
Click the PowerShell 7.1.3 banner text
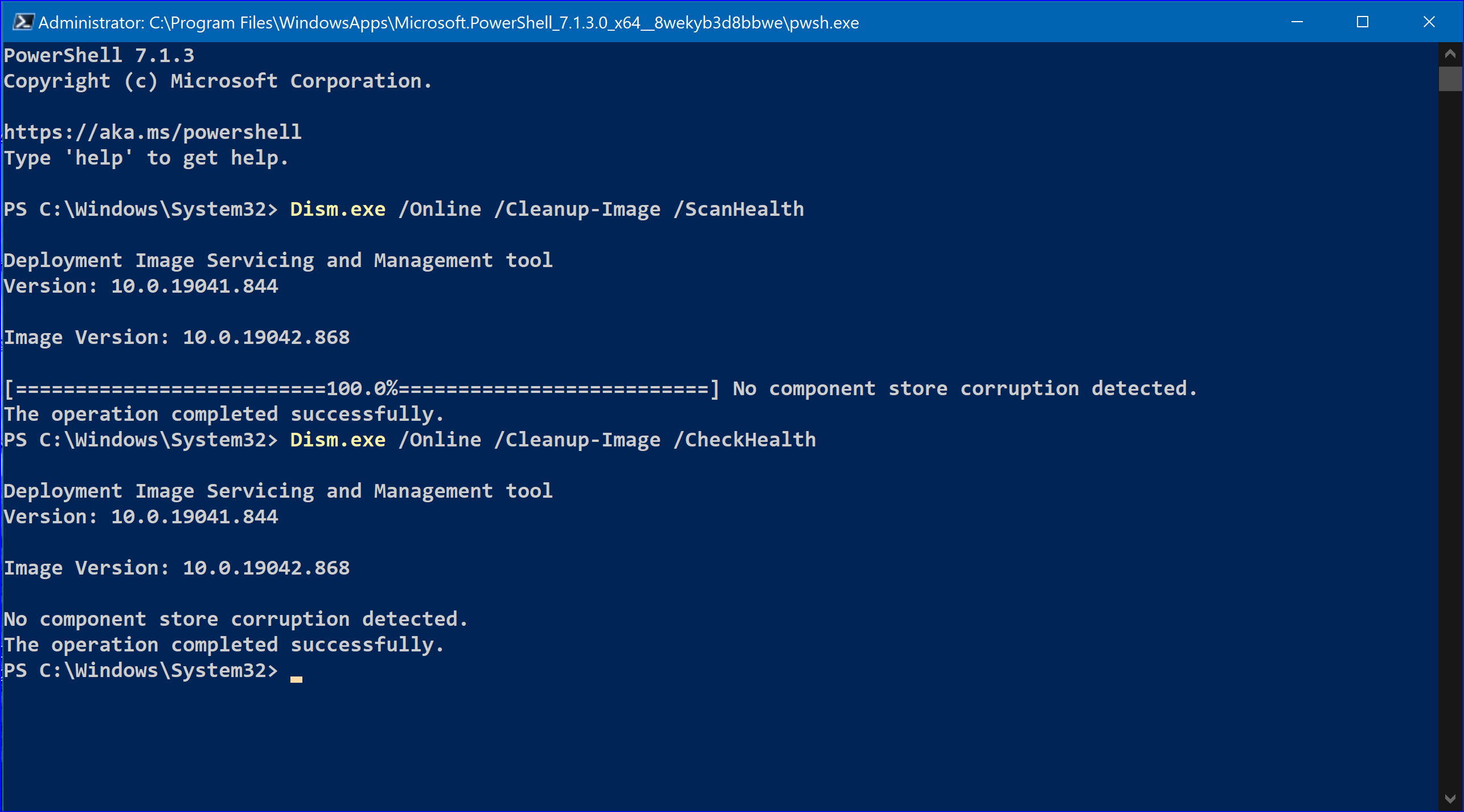point(99,55)
